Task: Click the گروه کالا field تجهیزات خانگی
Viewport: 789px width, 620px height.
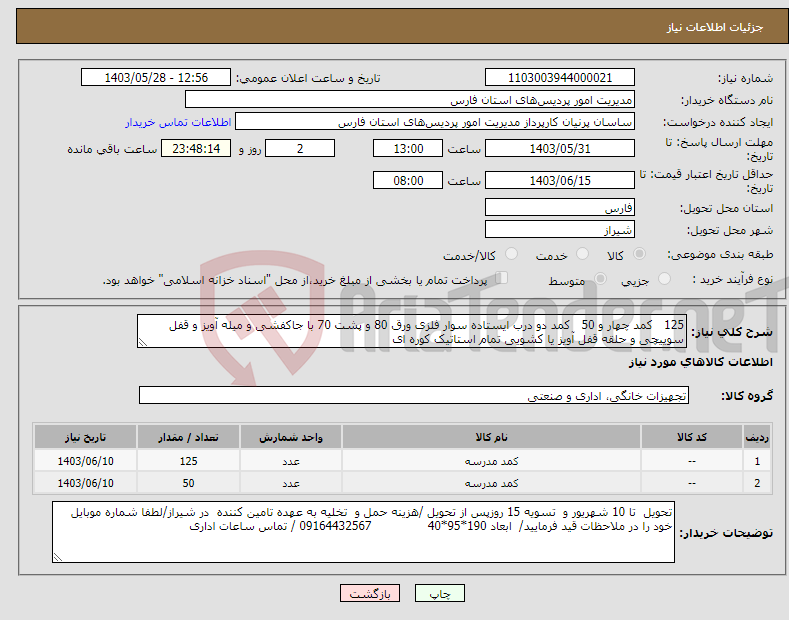Action: (414, 396)
